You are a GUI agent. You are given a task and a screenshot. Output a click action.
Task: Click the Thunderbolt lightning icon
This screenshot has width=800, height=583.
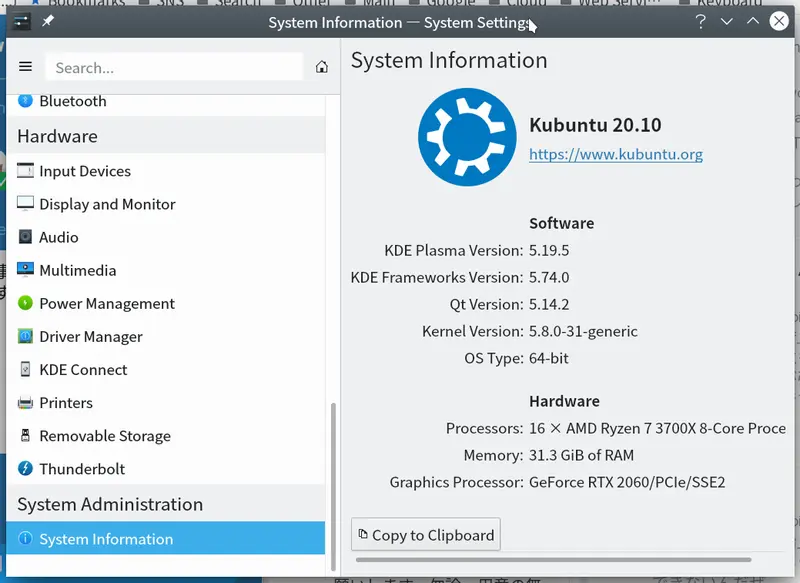[x=25, y=468]
